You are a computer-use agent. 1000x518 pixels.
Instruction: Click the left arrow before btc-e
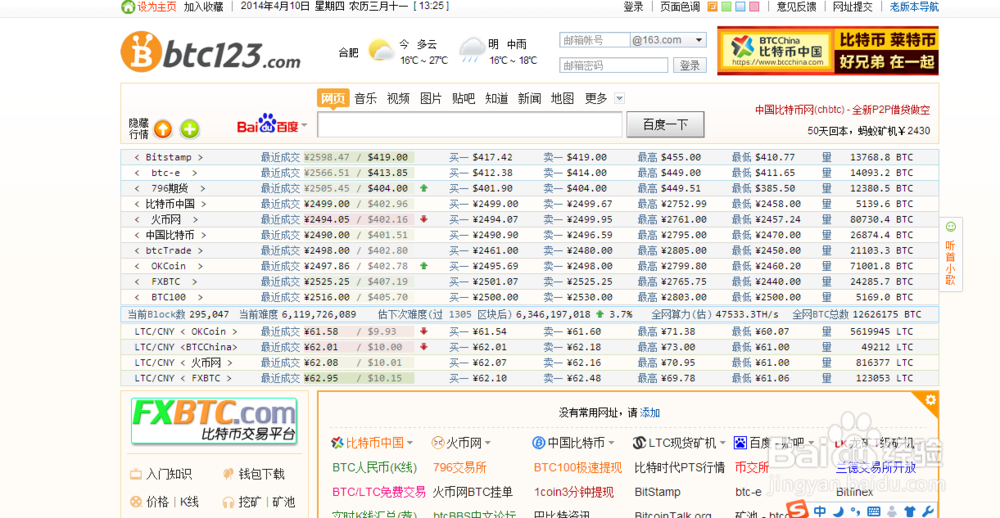point(137,173)
